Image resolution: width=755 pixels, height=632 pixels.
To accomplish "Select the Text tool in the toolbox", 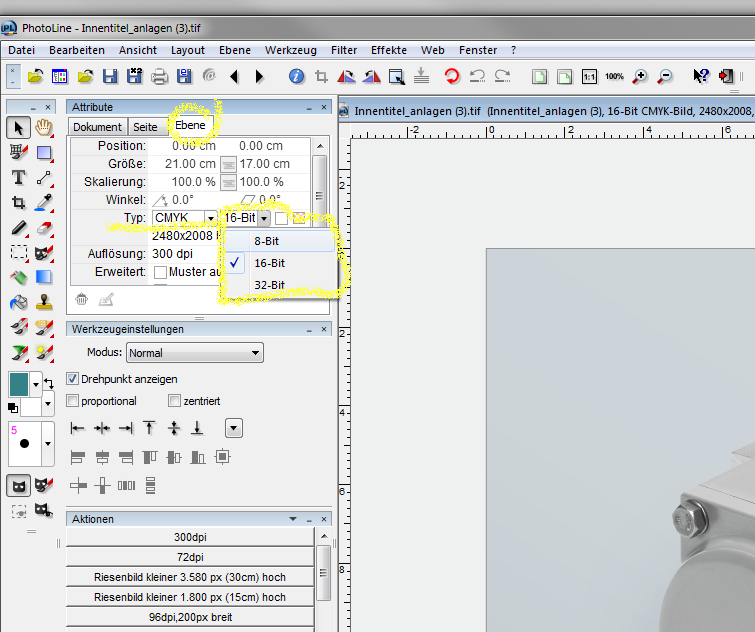I will click(x=18, y=177).
